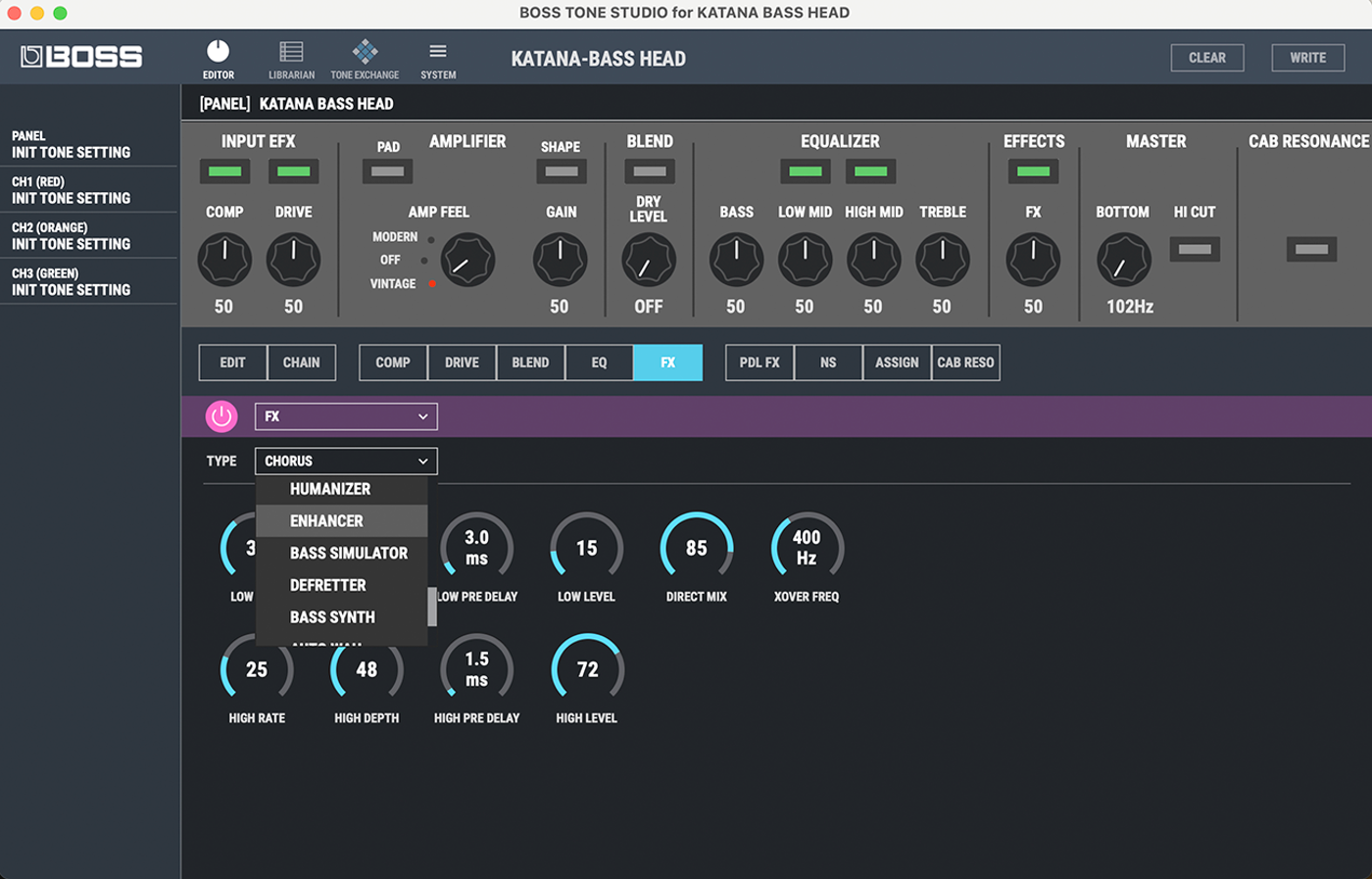Viewport: 1372px width, 879px height.
Task: Switch to the CHAIN tab
Action: pos(301,363)
